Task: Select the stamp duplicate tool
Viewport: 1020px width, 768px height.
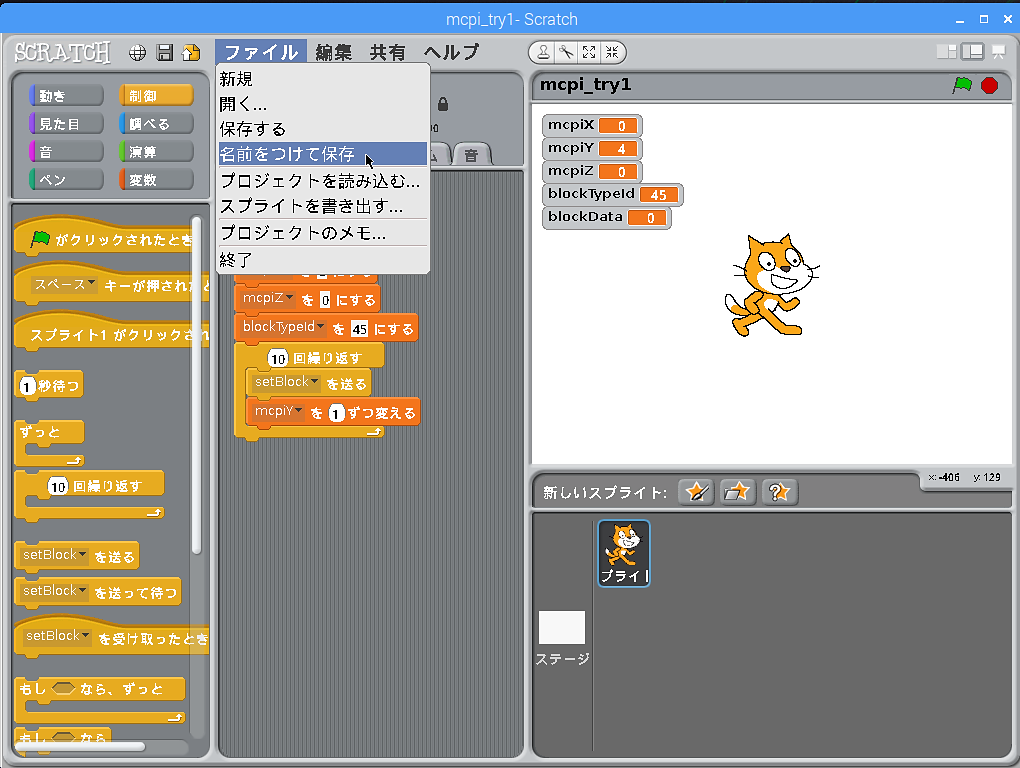Action: (543, 53)
